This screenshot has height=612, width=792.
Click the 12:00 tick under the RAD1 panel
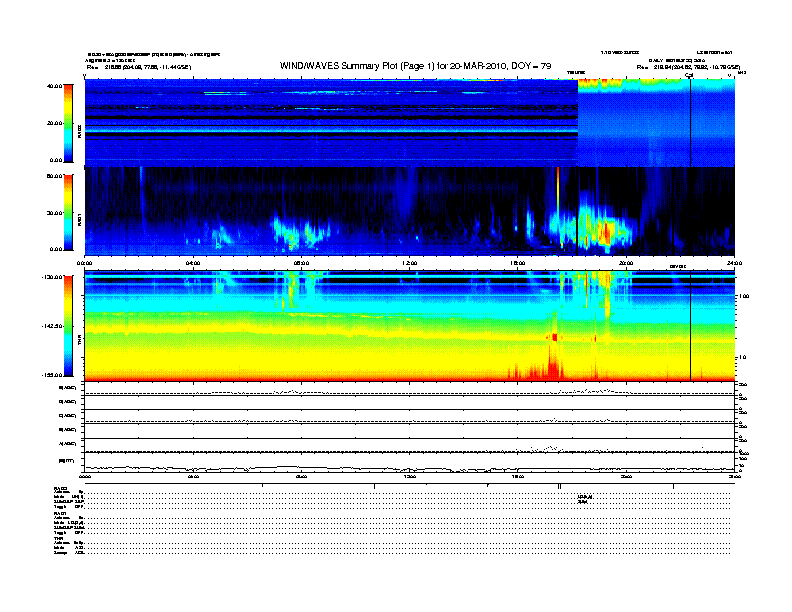point(410,263)
